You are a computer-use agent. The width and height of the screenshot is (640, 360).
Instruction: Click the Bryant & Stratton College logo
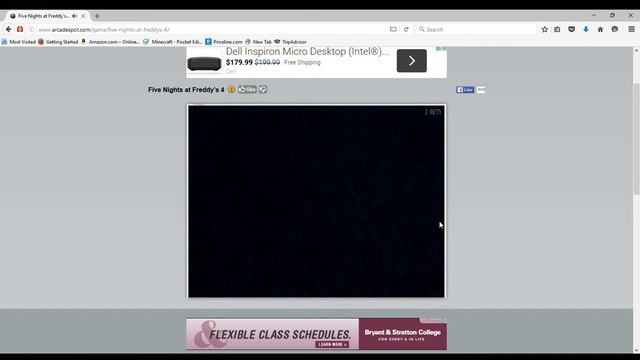[402, 334]
